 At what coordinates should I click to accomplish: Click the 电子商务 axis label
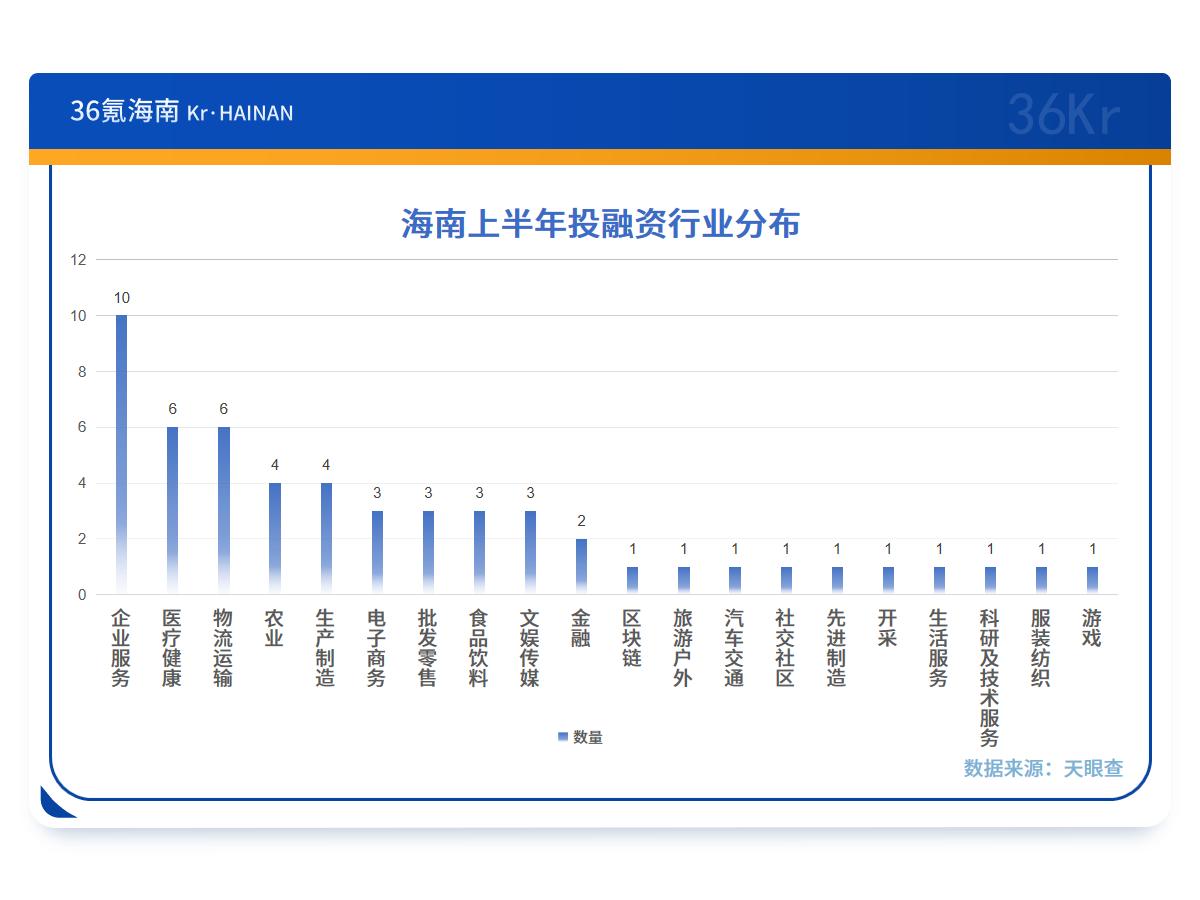pos(377,648)
